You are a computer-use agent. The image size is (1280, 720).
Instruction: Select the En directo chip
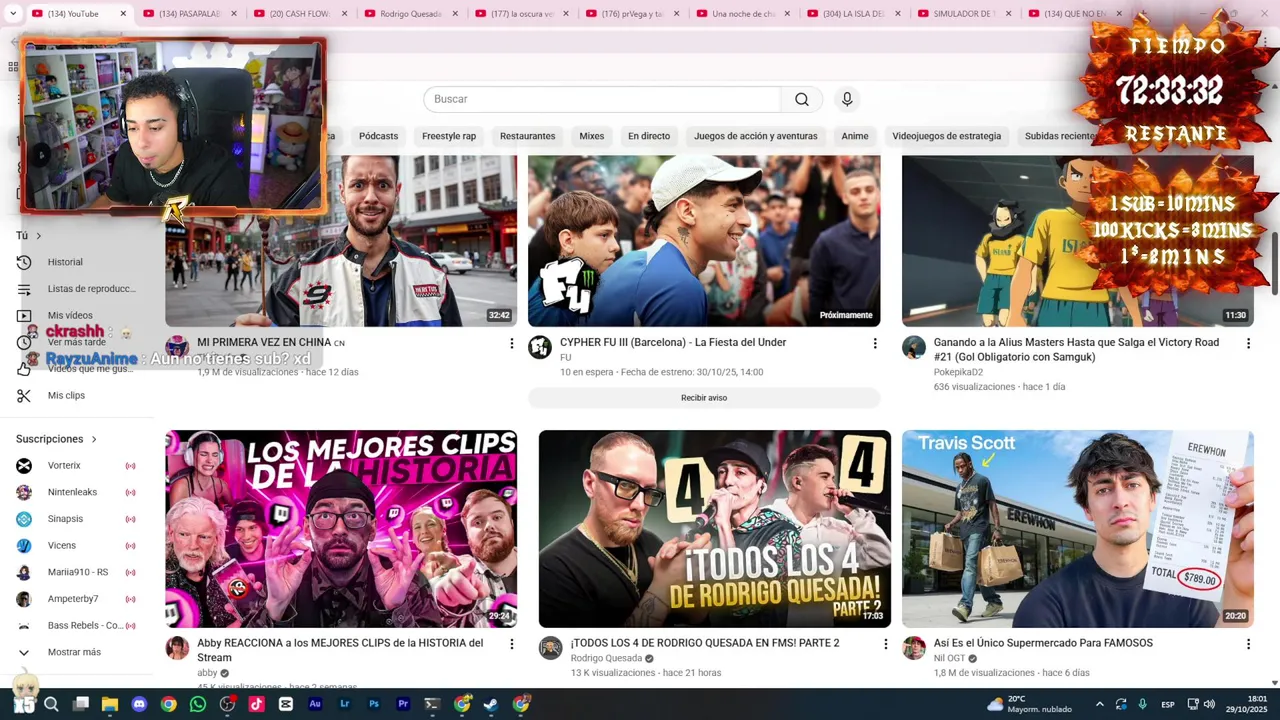point(649,136)
